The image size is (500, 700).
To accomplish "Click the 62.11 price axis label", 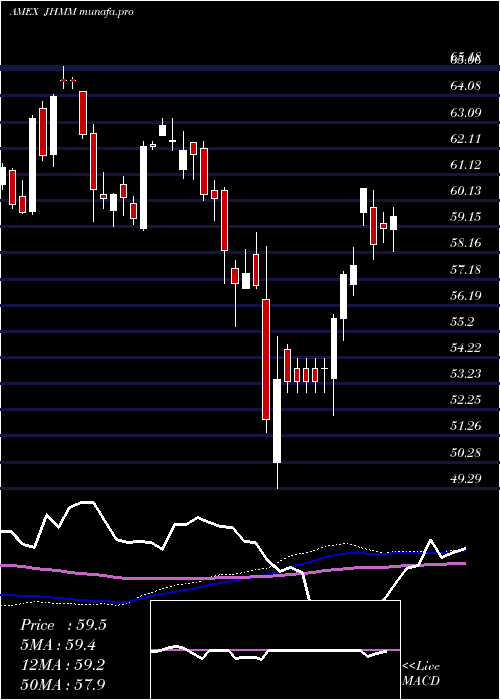I will (x=466, y=139).
